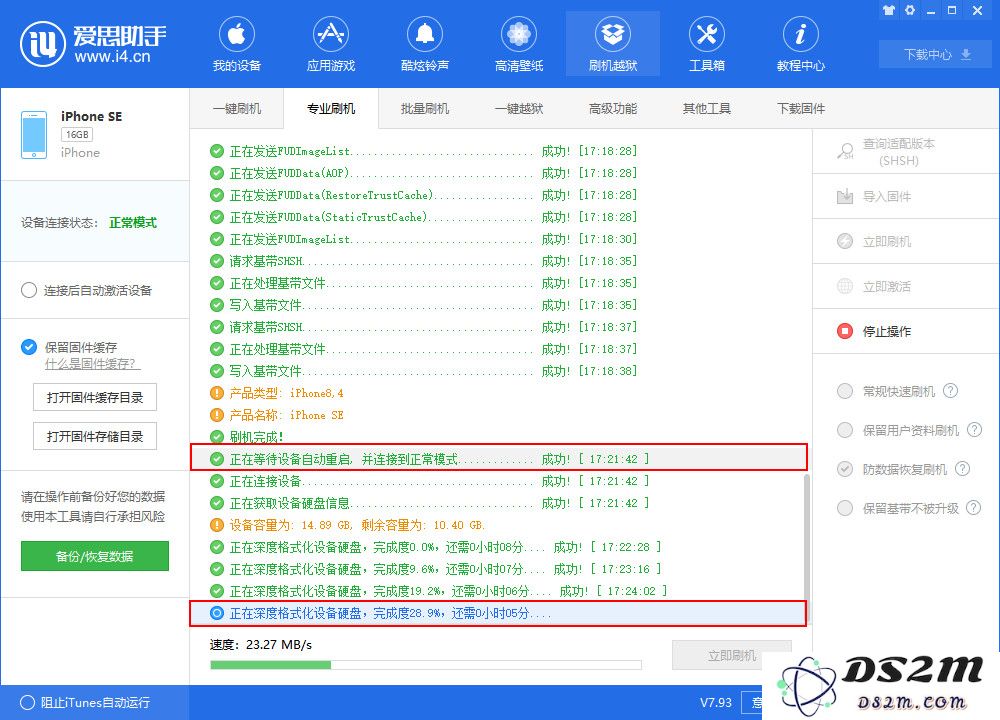Click the 16GB capacity badge
This screenshot has width=1000, height=720.
(x=77, y=135)
